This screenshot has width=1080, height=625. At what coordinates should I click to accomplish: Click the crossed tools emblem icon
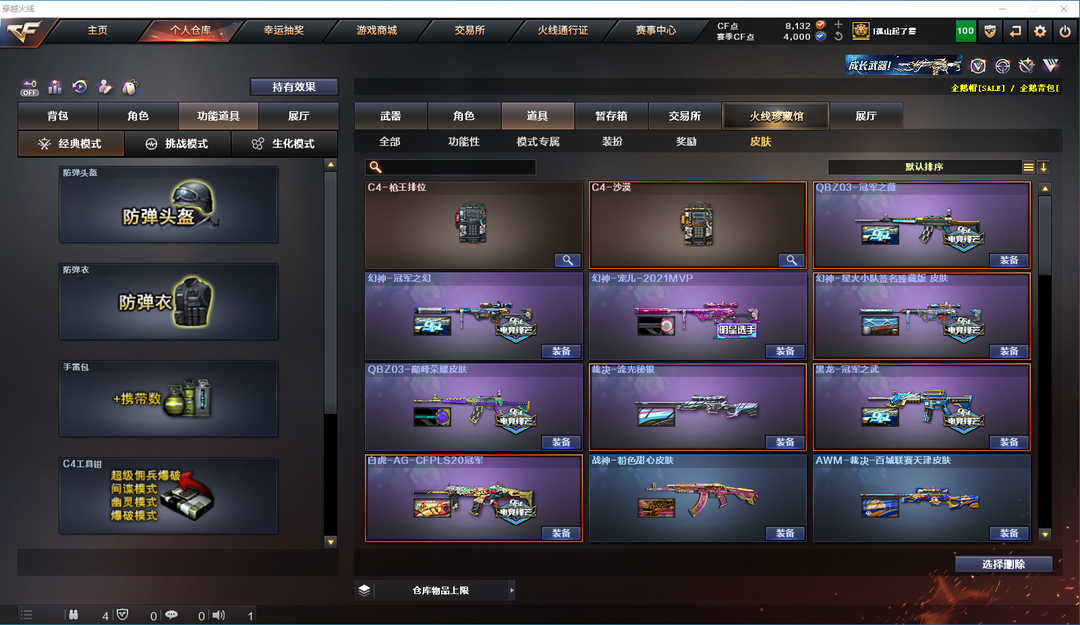[x=1027, y=66]
